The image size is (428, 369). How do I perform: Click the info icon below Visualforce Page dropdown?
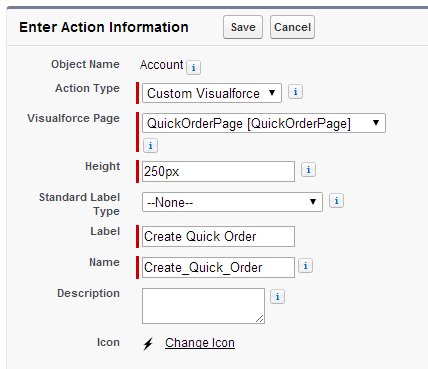(150, 146)
